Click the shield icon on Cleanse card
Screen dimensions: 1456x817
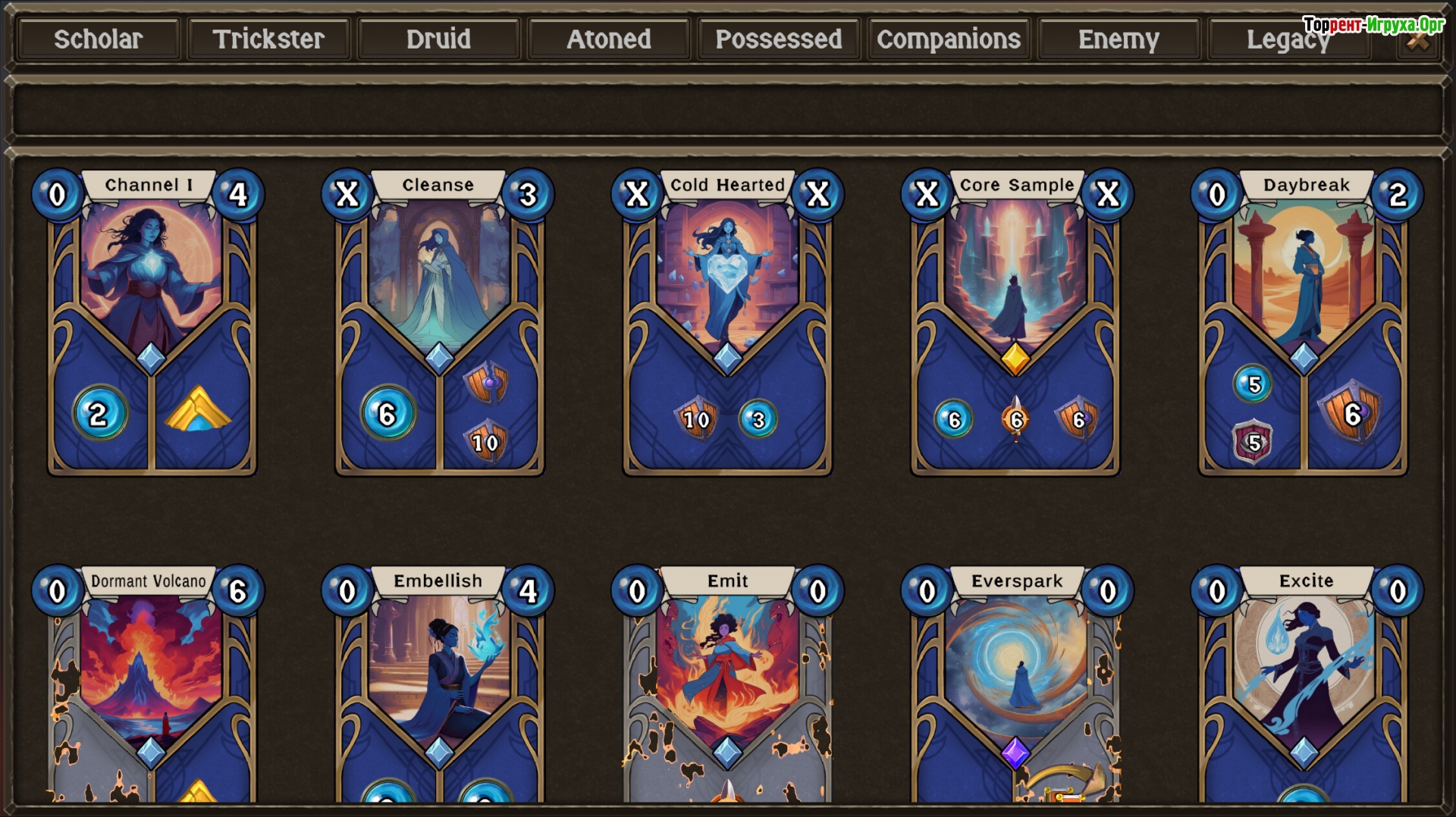click(x=486, y=382)
